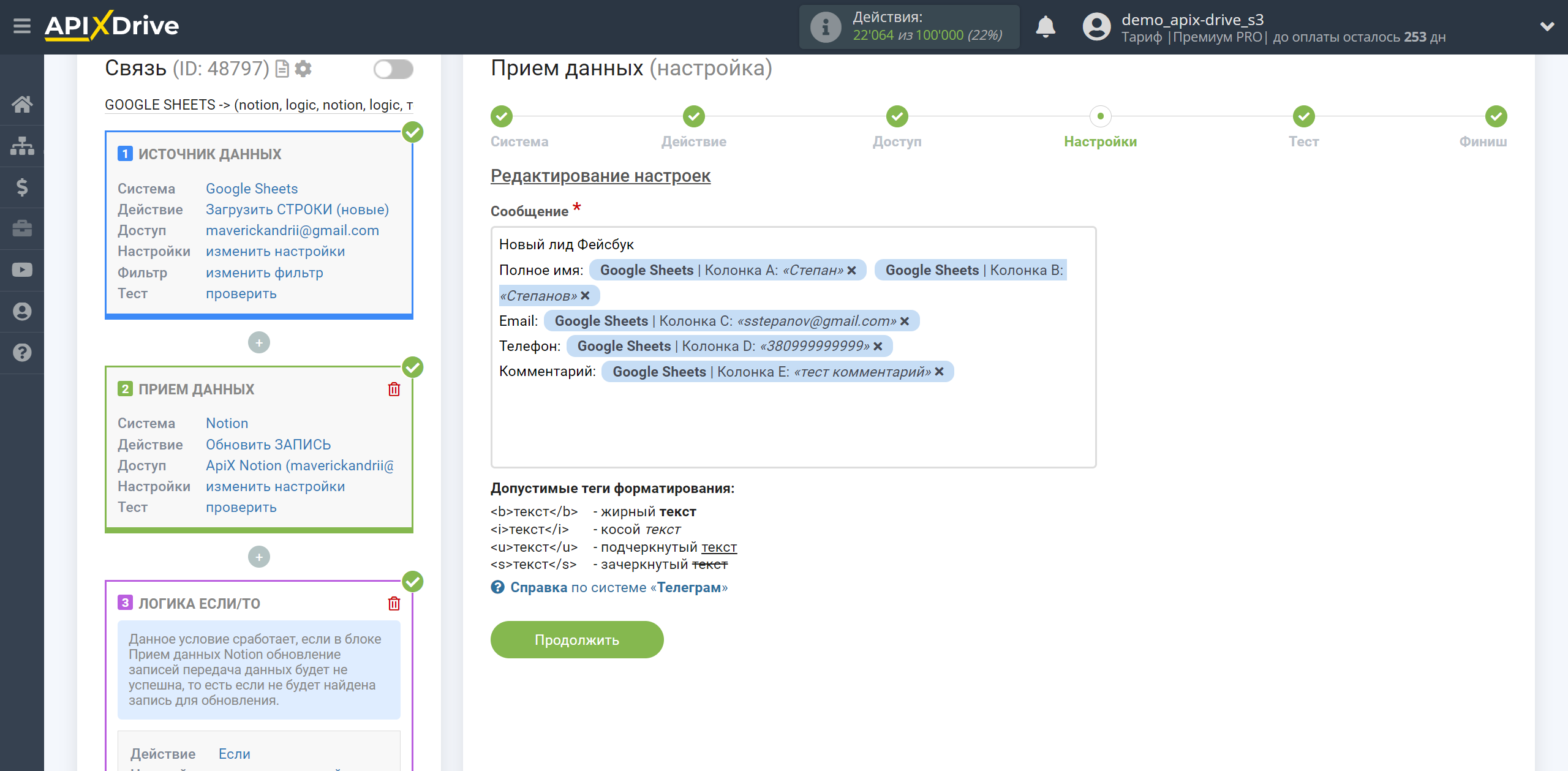Go to the Действие step
This screenshot has height=771, width=1568.
click(x=693, y=116)
